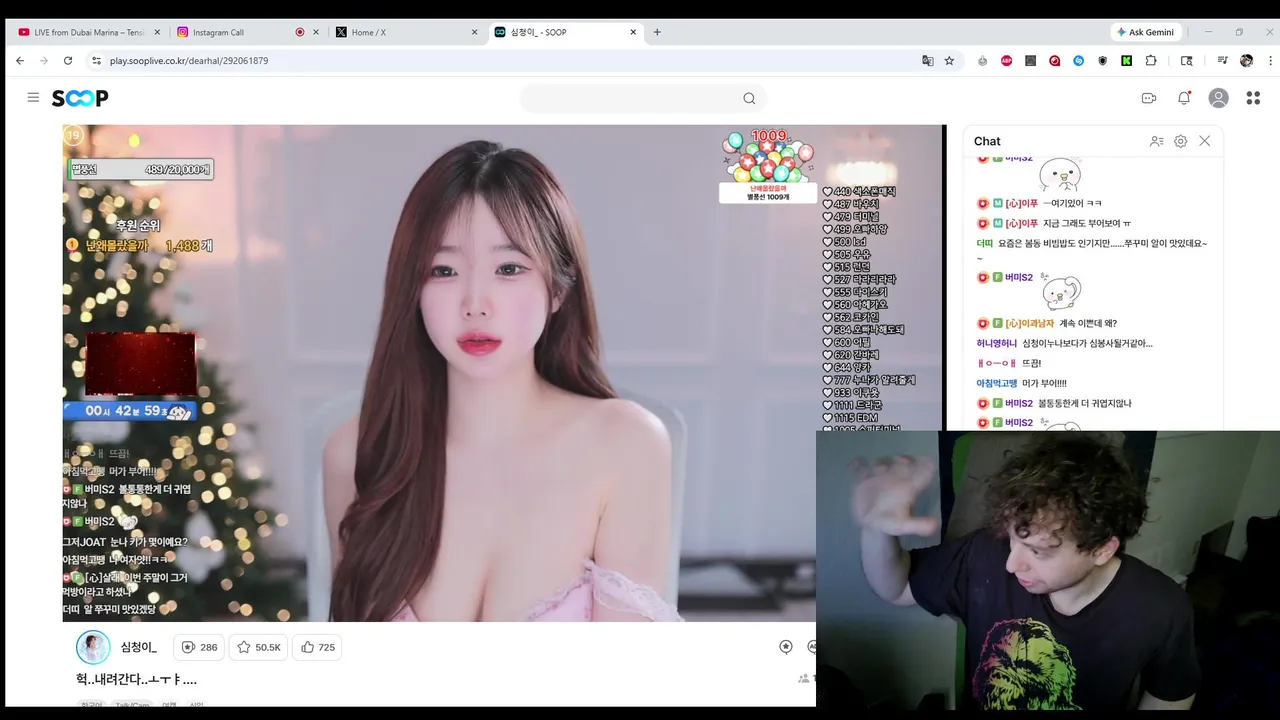
Task: Open the AdBlock Plus extension
Action: [1006, 61]
